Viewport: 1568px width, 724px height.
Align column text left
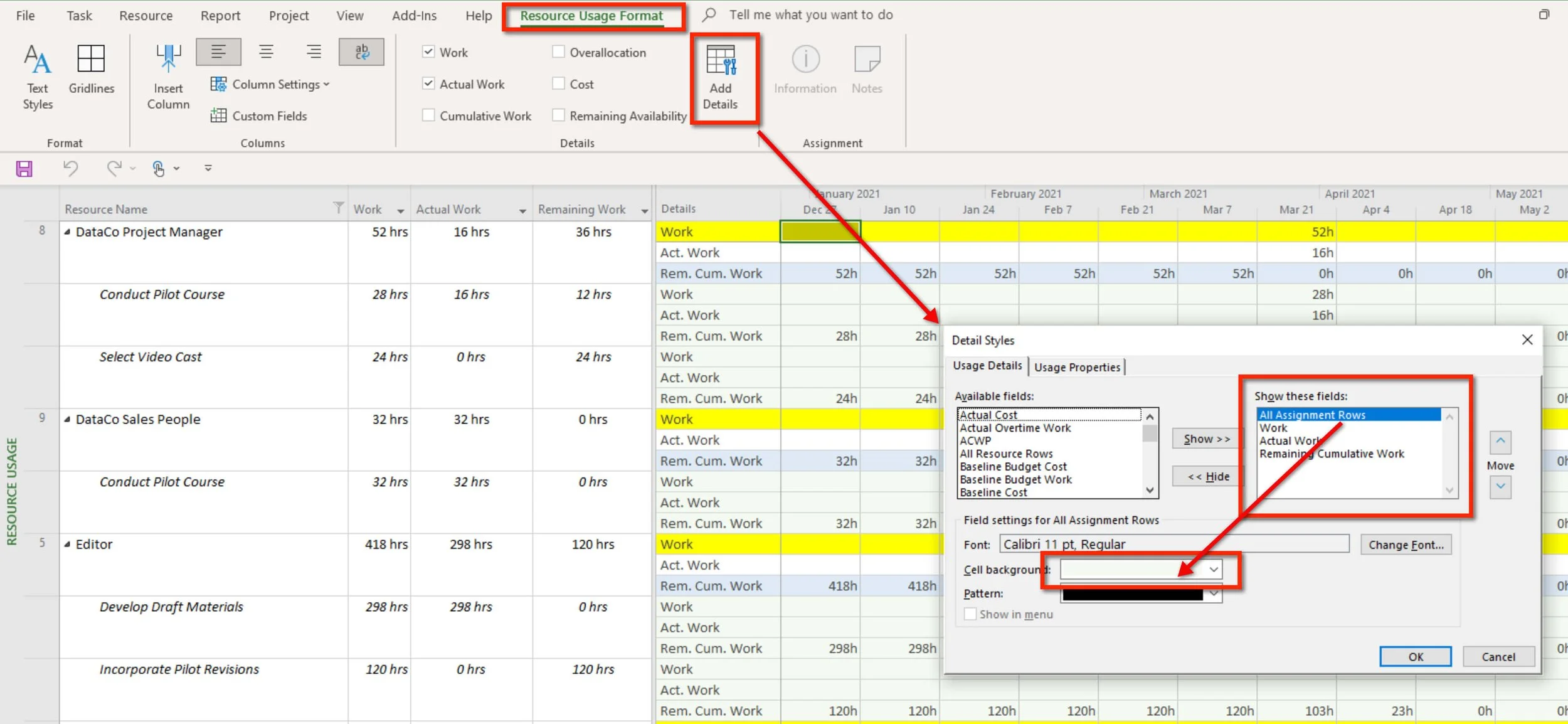(x=218, y=52)
